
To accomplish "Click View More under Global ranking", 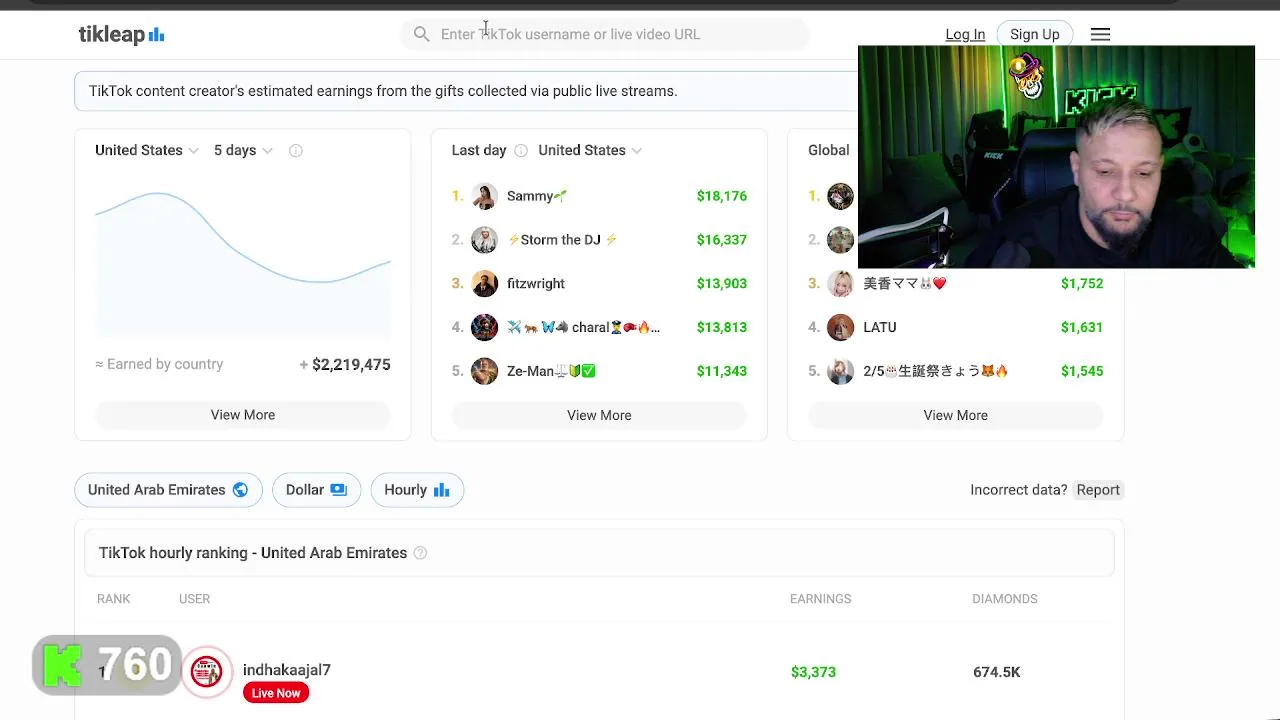I will 955,415.
